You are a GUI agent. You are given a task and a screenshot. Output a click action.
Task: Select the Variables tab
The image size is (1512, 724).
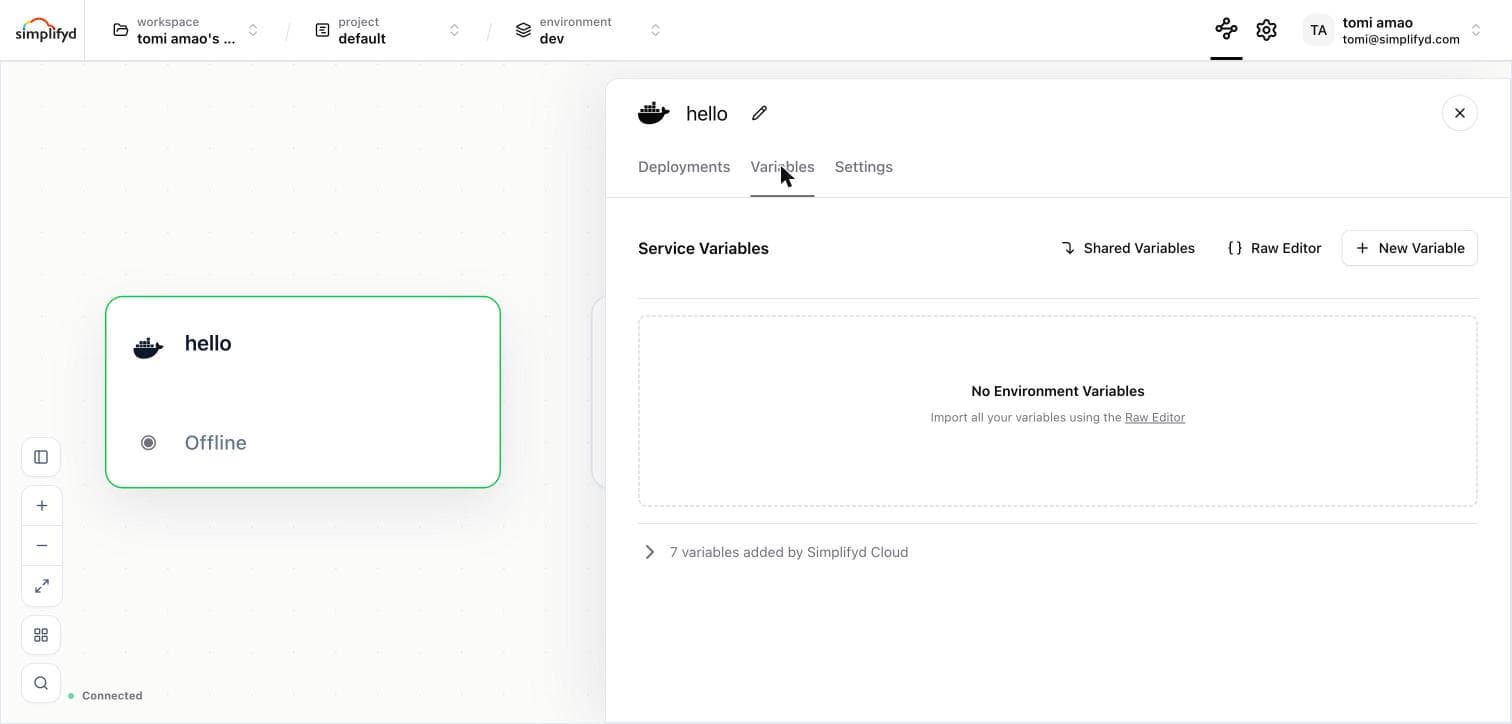[x=782, y=167]
